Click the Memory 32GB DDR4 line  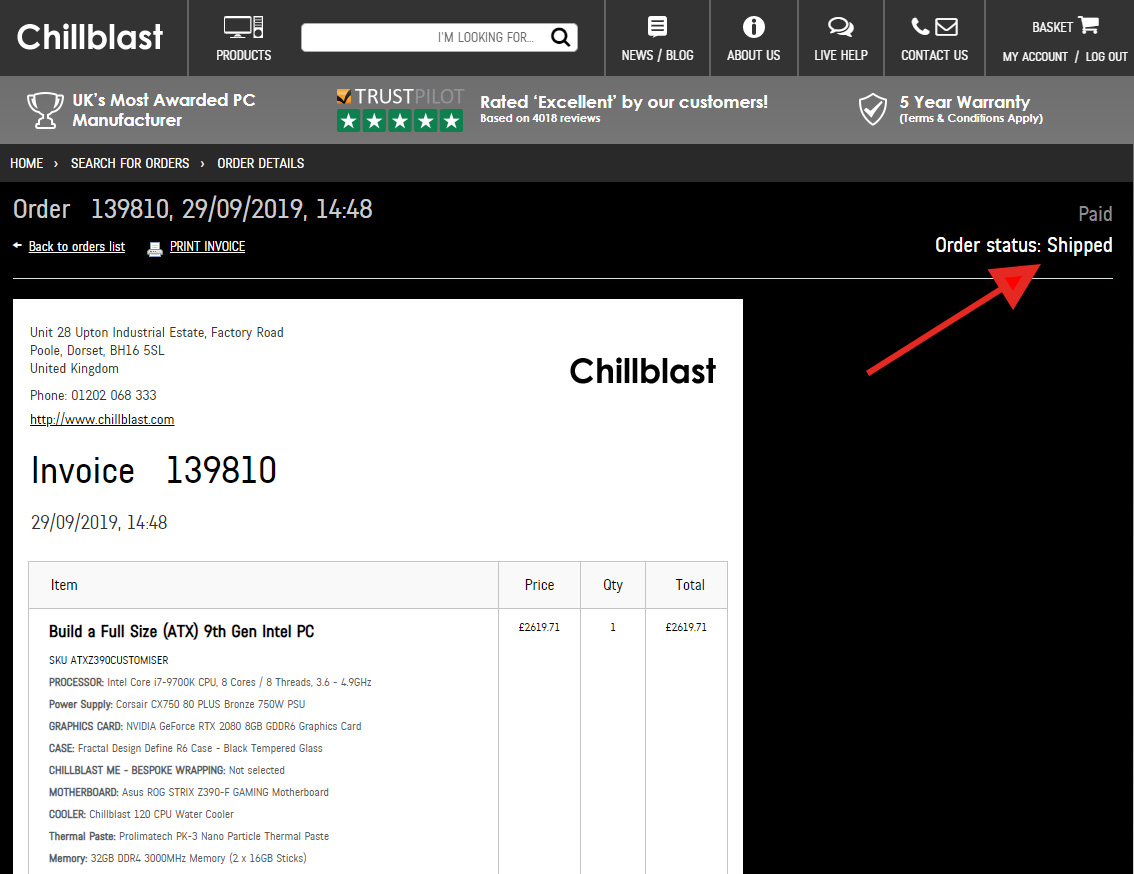(178, 859)
